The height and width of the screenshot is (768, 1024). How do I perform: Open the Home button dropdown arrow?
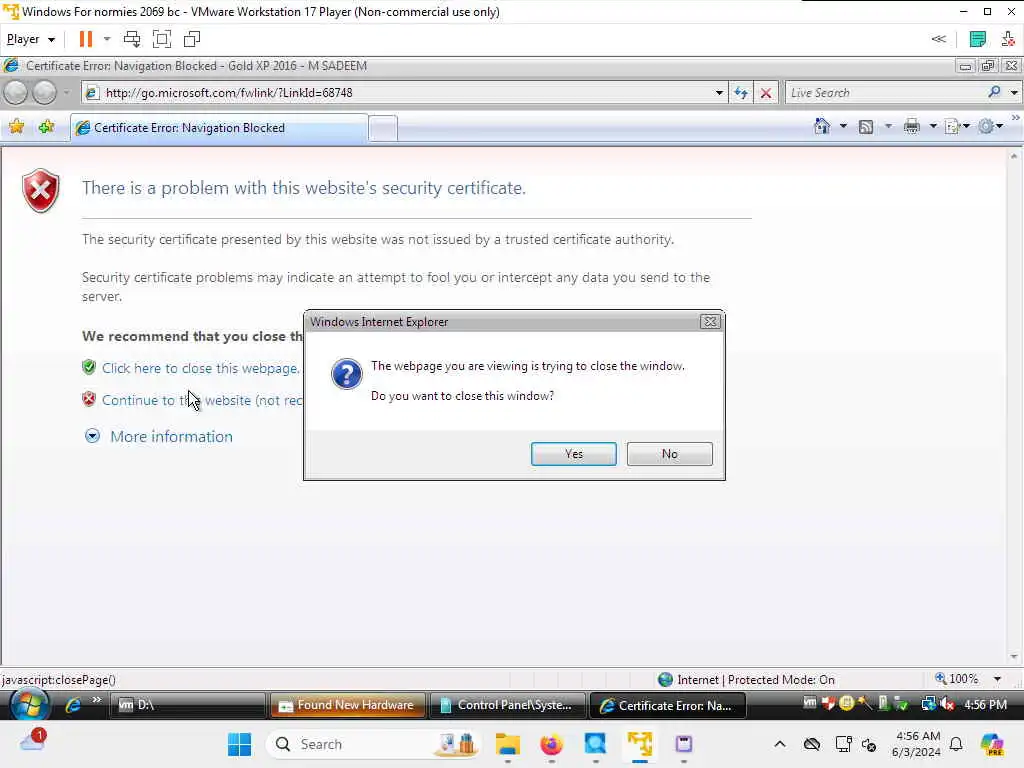[843, 126]
